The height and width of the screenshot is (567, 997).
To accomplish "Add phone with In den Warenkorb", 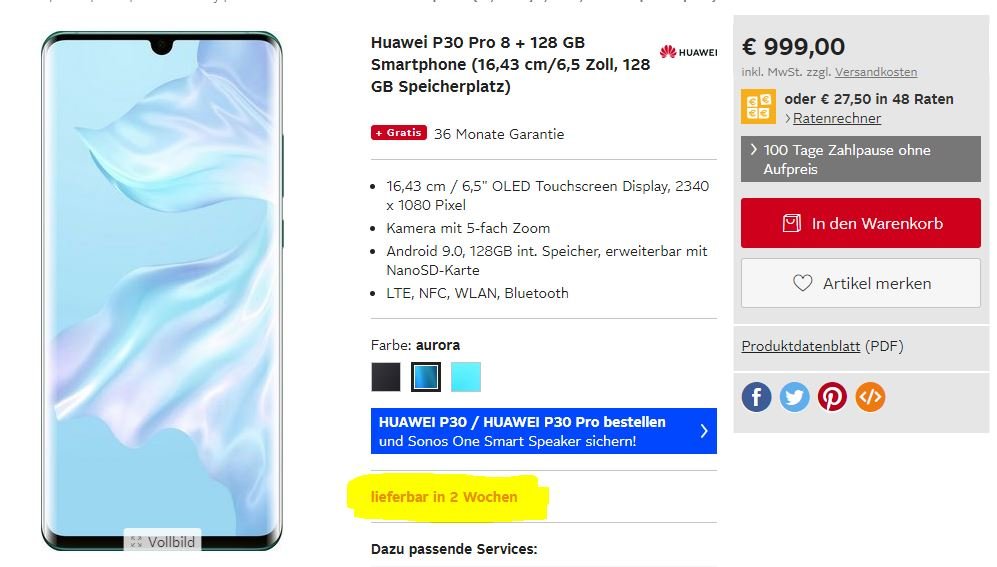I will coord(860,223).
